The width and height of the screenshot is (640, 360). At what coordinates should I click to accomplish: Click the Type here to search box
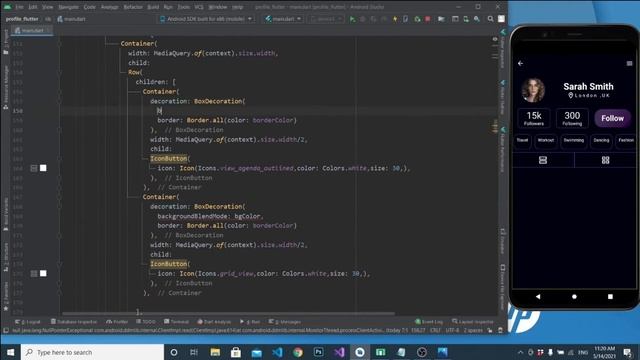[92, 352]
